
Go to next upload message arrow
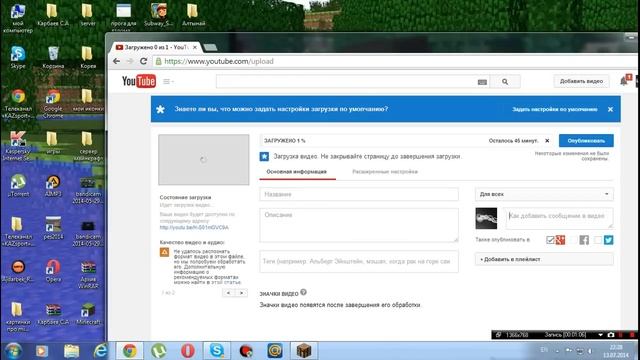[x=241, y=293]
